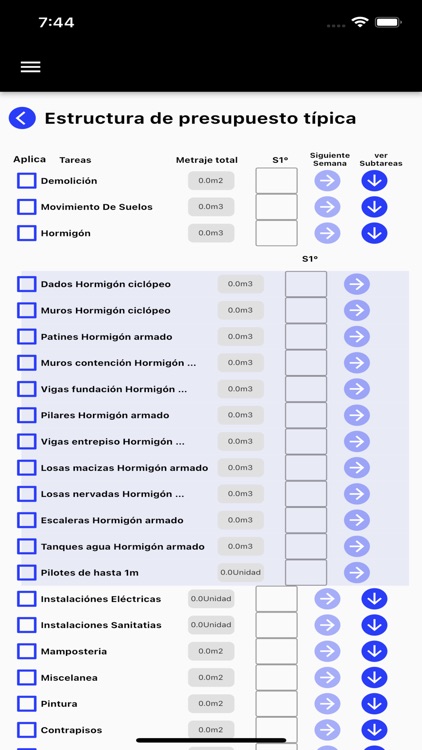Image resolution: width=422 pixels, height=750 pixels.
Task: Select the S1° field for Muros Hormigón ciclópeo
Action: [306, 310]
